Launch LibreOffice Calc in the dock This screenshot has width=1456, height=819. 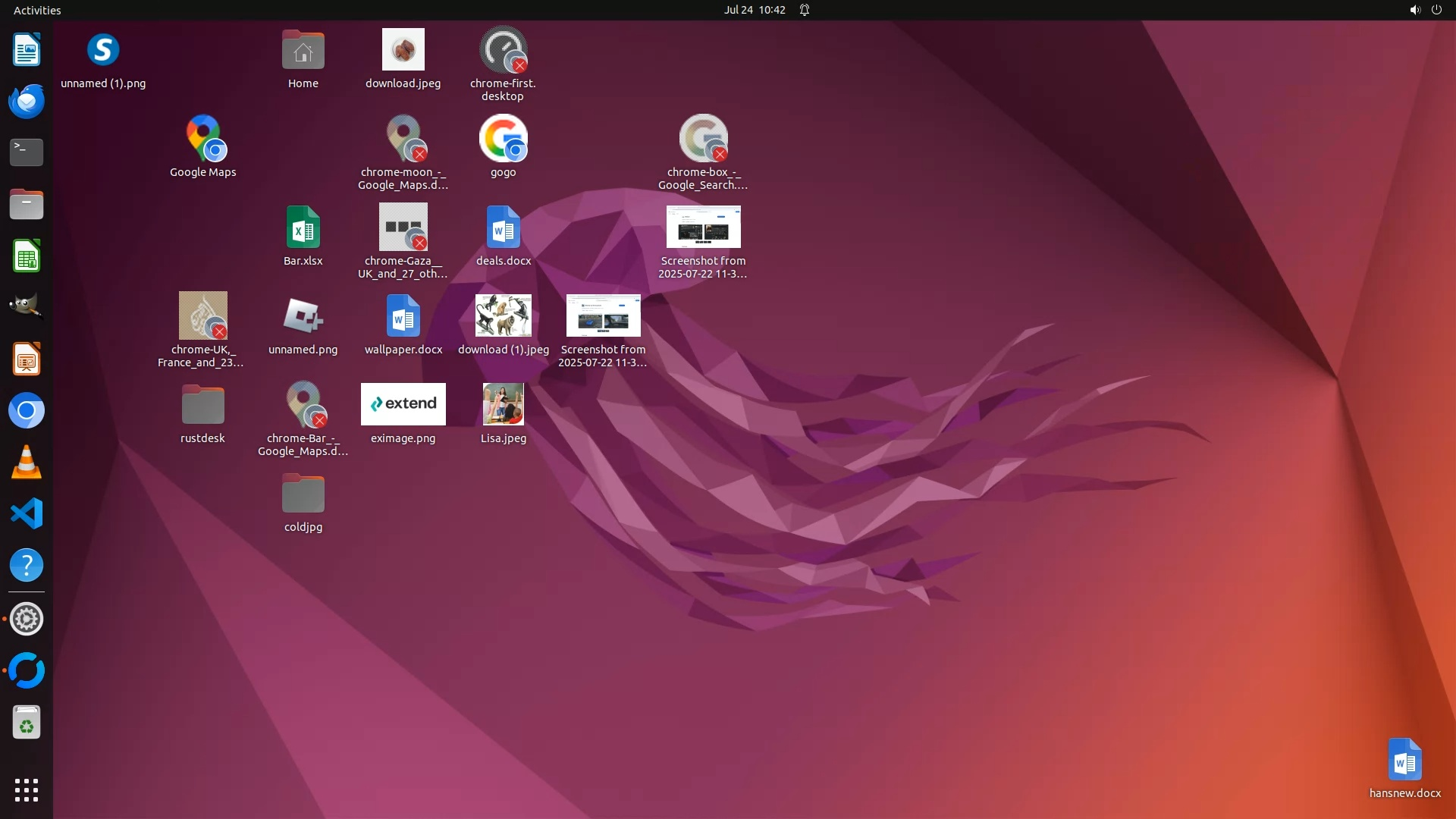coord(27,256)
